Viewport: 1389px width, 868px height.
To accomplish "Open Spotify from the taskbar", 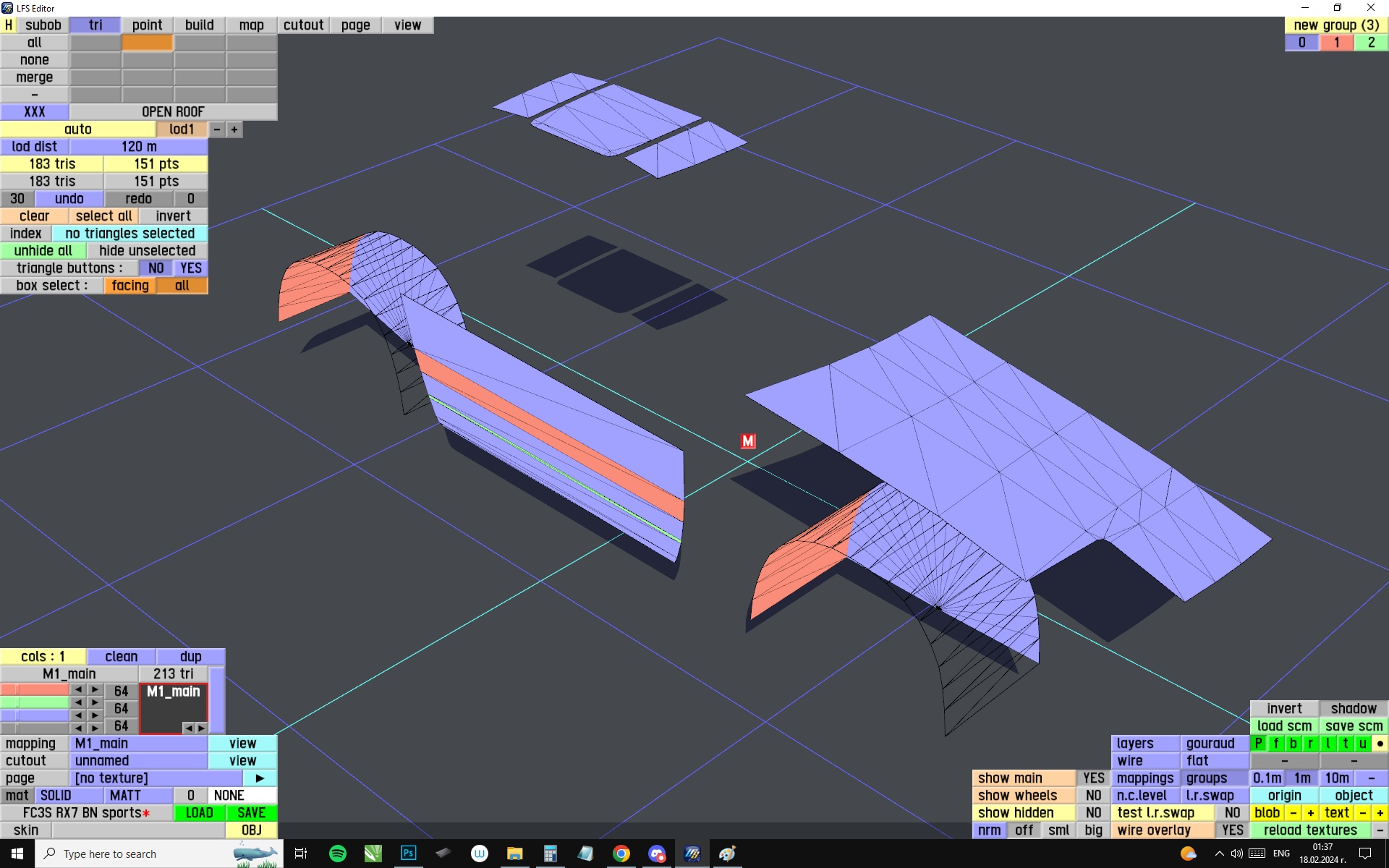I will click(338, 854).
